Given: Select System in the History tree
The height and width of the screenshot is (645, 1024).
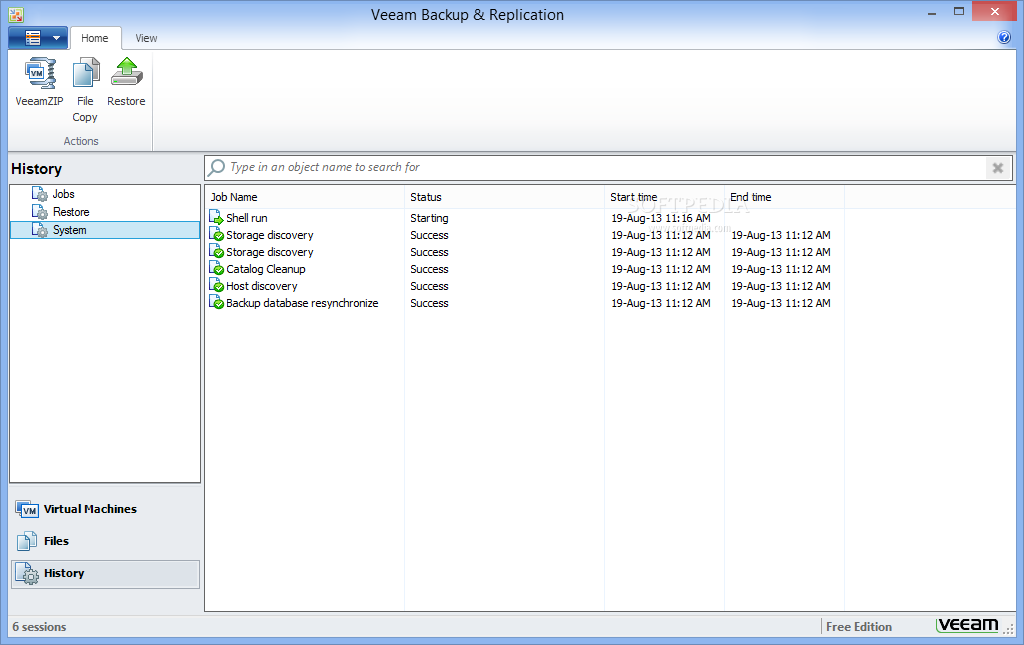Looking at the screenshot, I should (105, 230).
